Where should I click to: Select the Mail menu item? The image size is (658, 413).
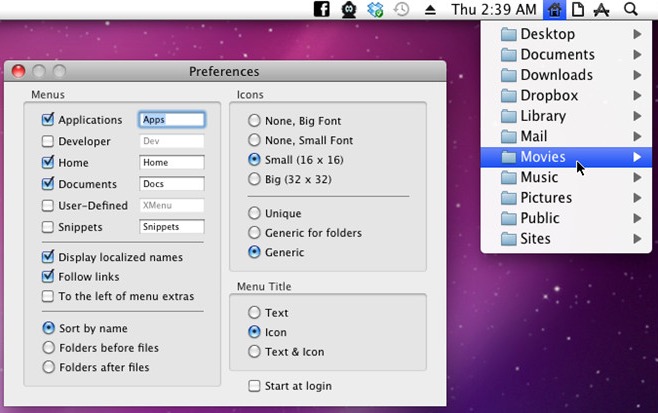pos(566,136)
